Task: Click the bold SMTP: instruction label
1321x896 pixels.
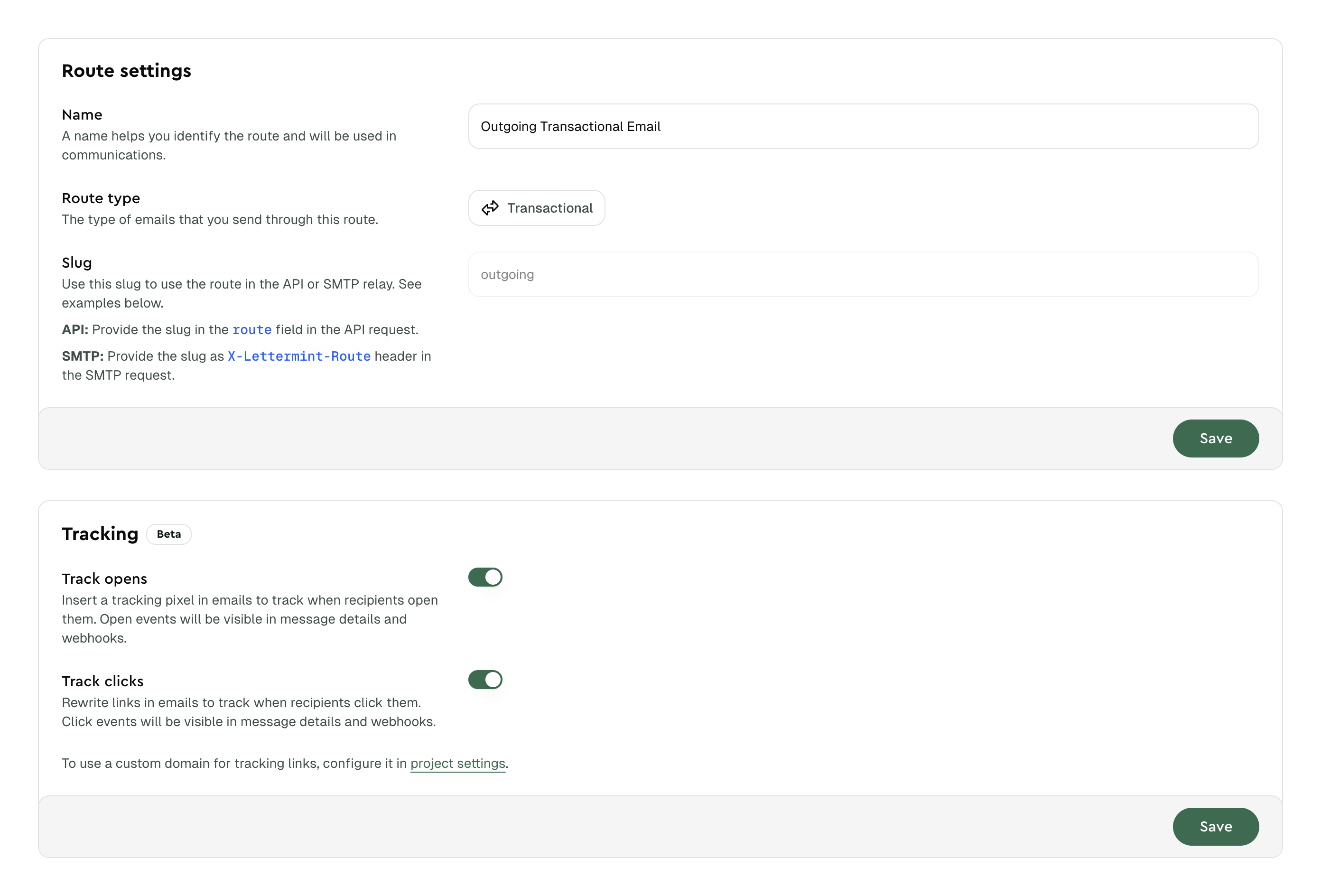Action: tap(83, 356)
